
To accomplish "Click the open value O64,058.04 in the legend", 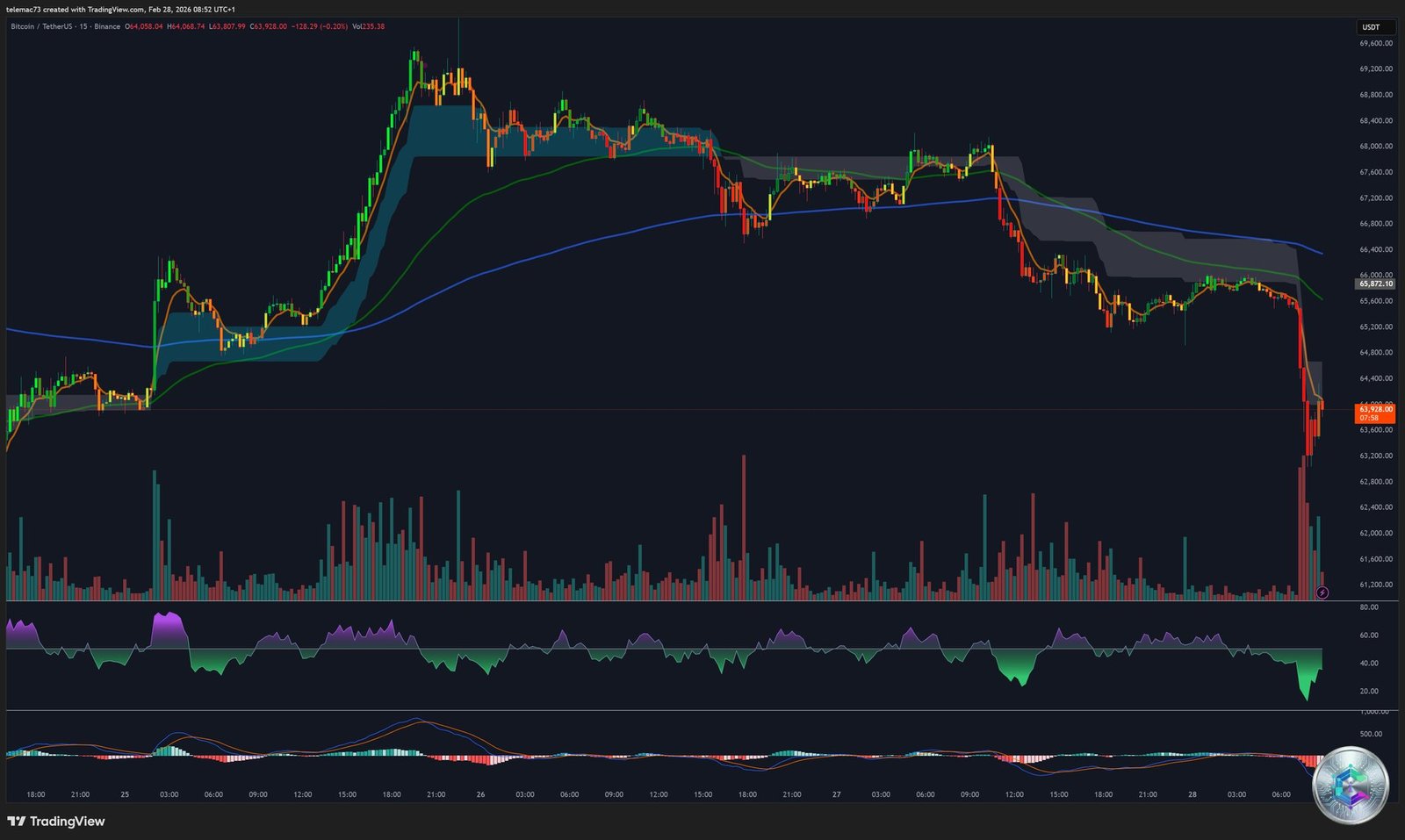I will (x=146, y=26).
